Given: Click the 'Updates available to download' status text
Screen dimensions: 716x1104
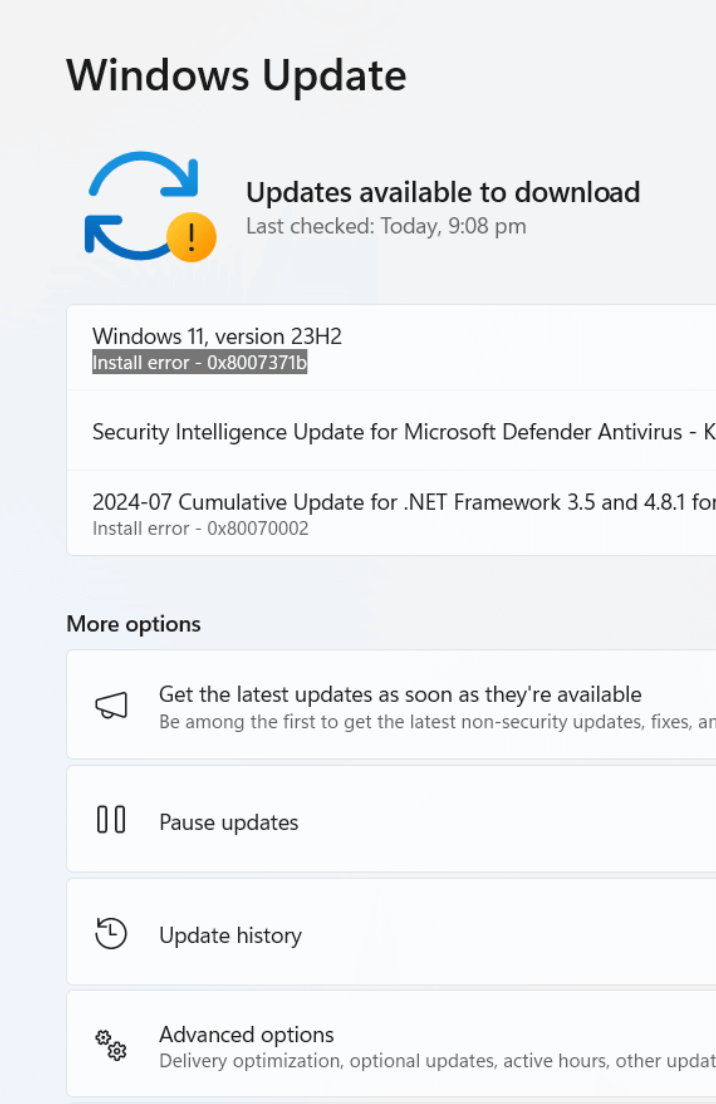Looking at the screenshot, I should click(x=442, y=192).
